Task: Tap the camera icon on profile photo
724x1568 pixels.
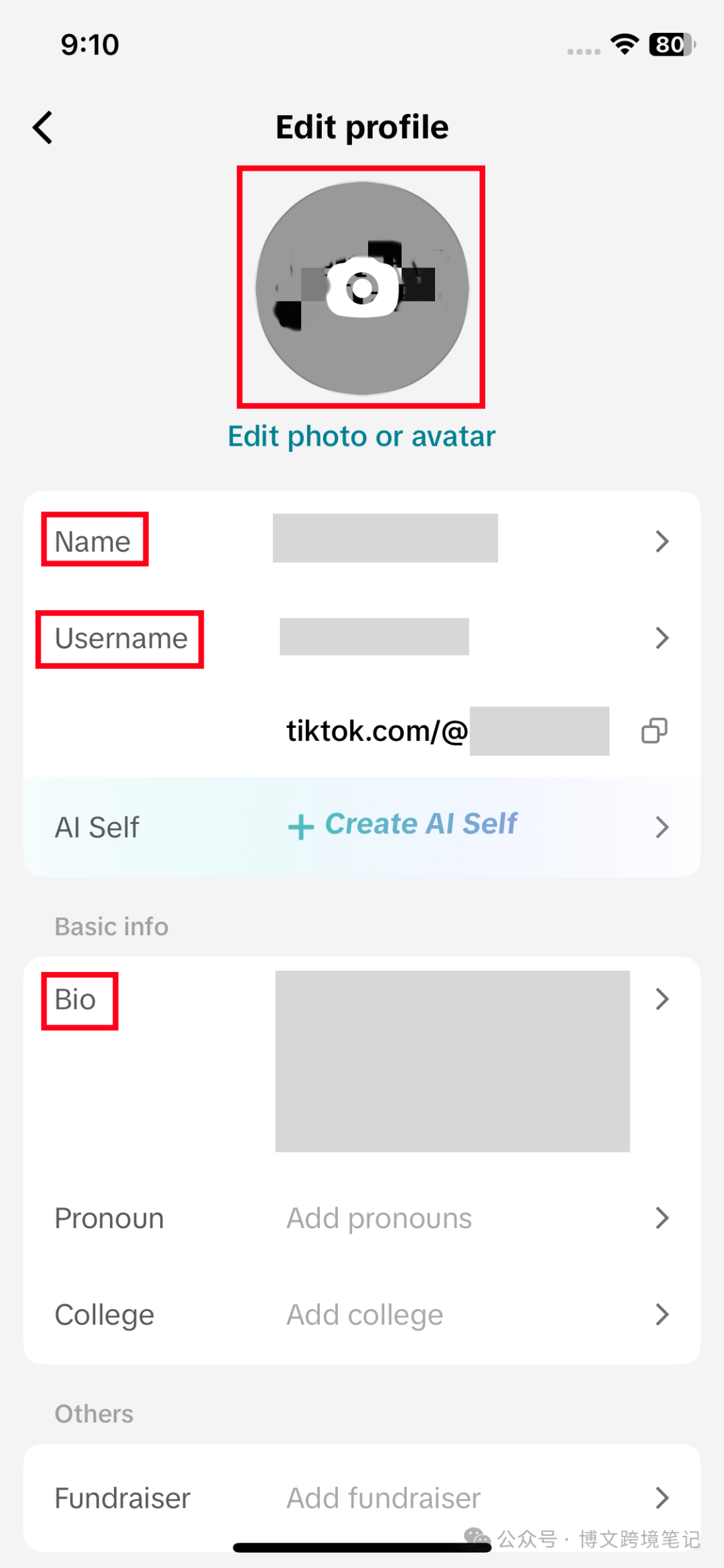Action: [363, 288]
